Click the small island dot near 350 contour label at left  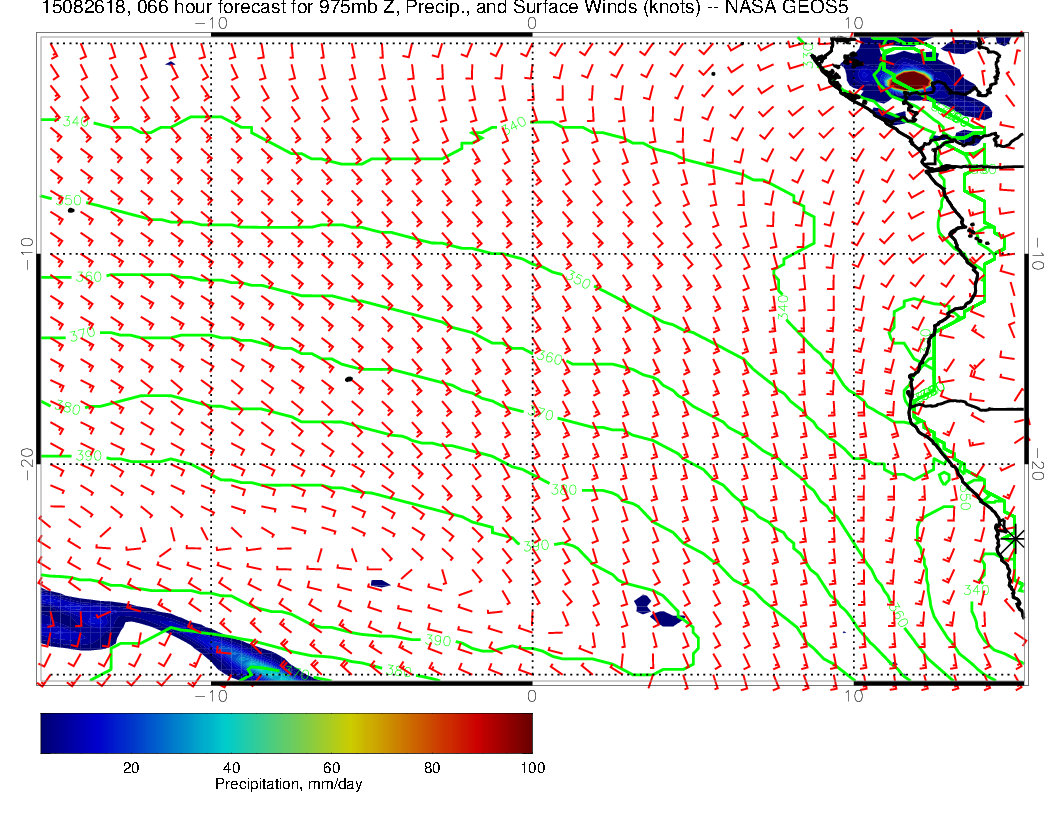[70, 211]
